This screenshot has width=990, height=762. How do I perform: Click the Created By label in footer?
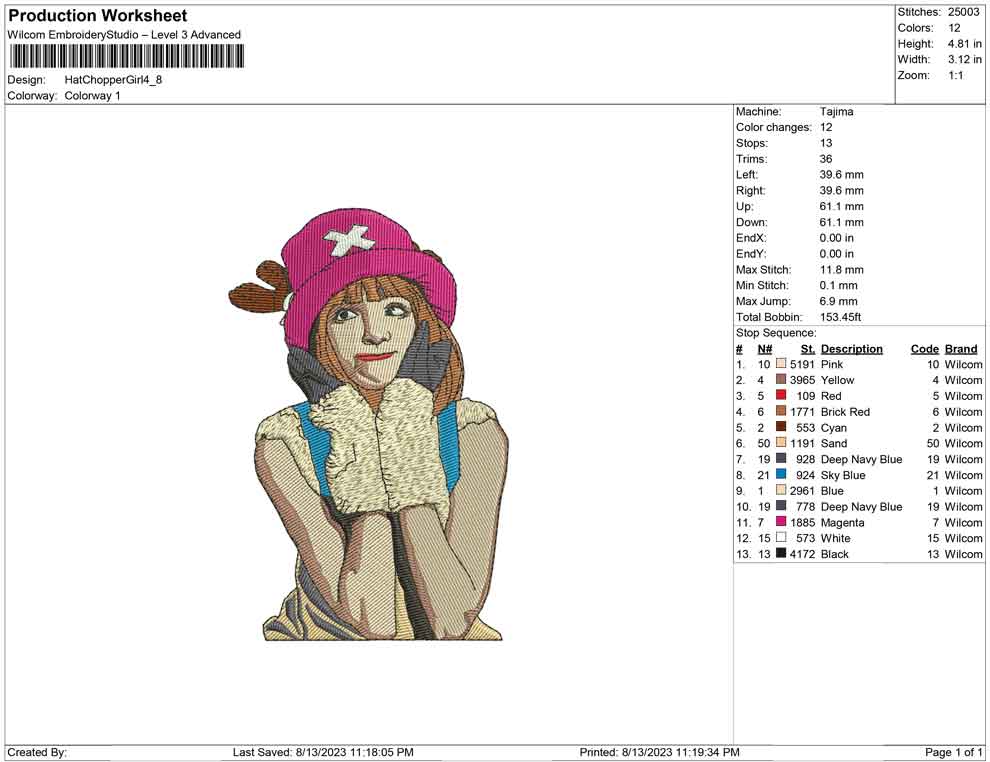point(37,752)
